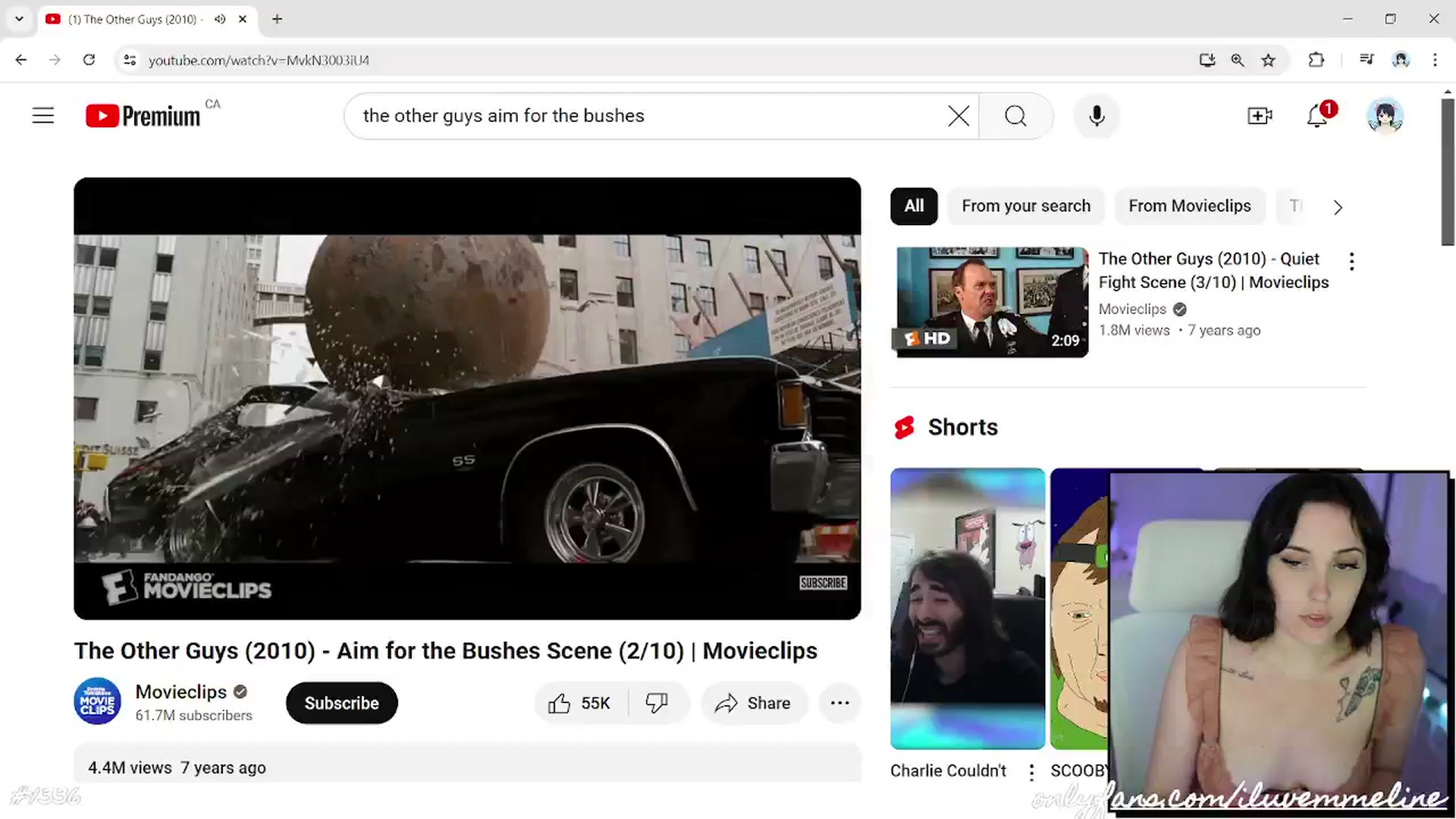Expand the description at 4.4M views
This screenshot has width=1456, height=819.
467,764
